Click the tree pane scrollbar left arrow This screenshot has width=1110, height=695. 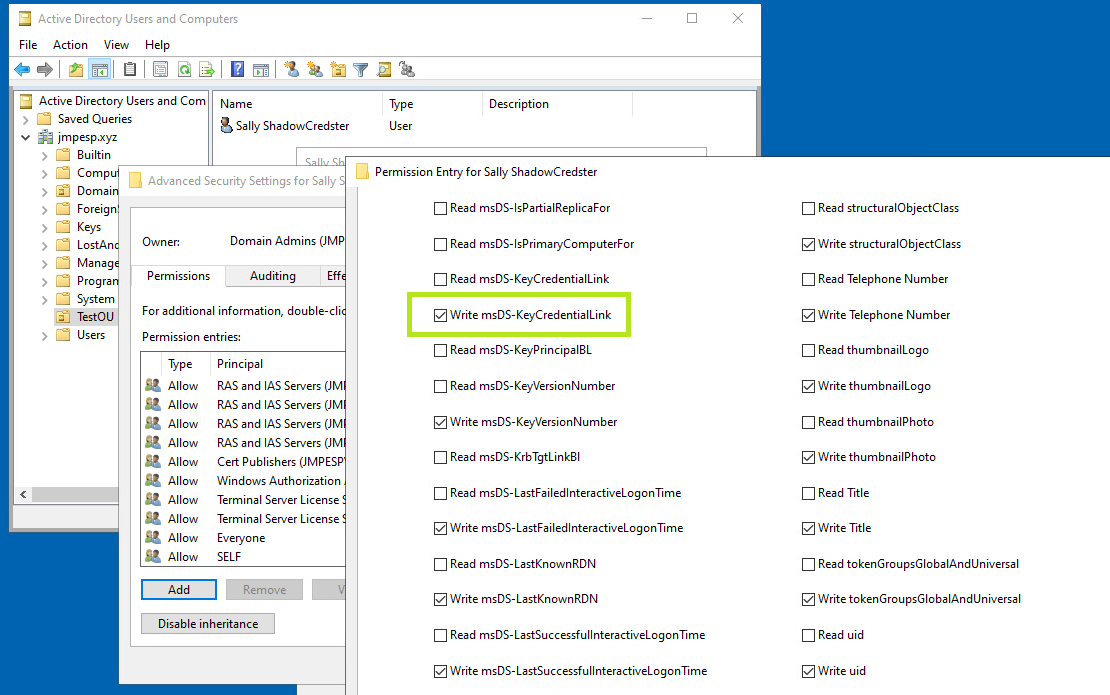[x=23, y=494]
